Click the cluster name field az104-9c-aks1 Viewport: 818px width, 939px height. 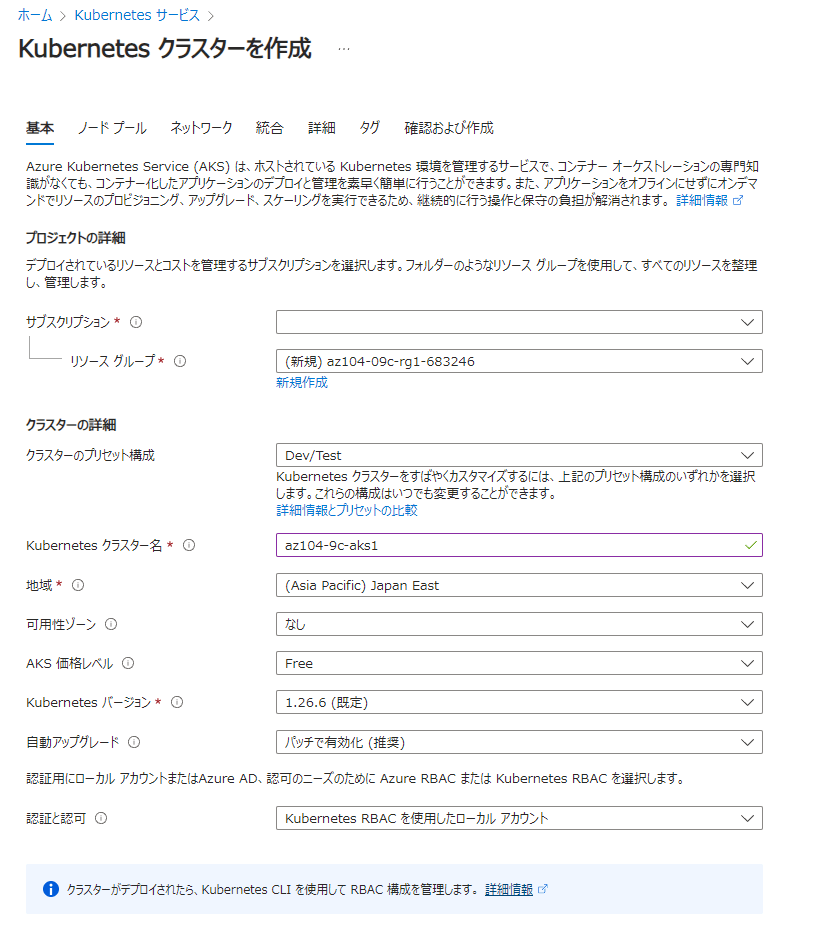pyautogui.click(x=519, y=545)
